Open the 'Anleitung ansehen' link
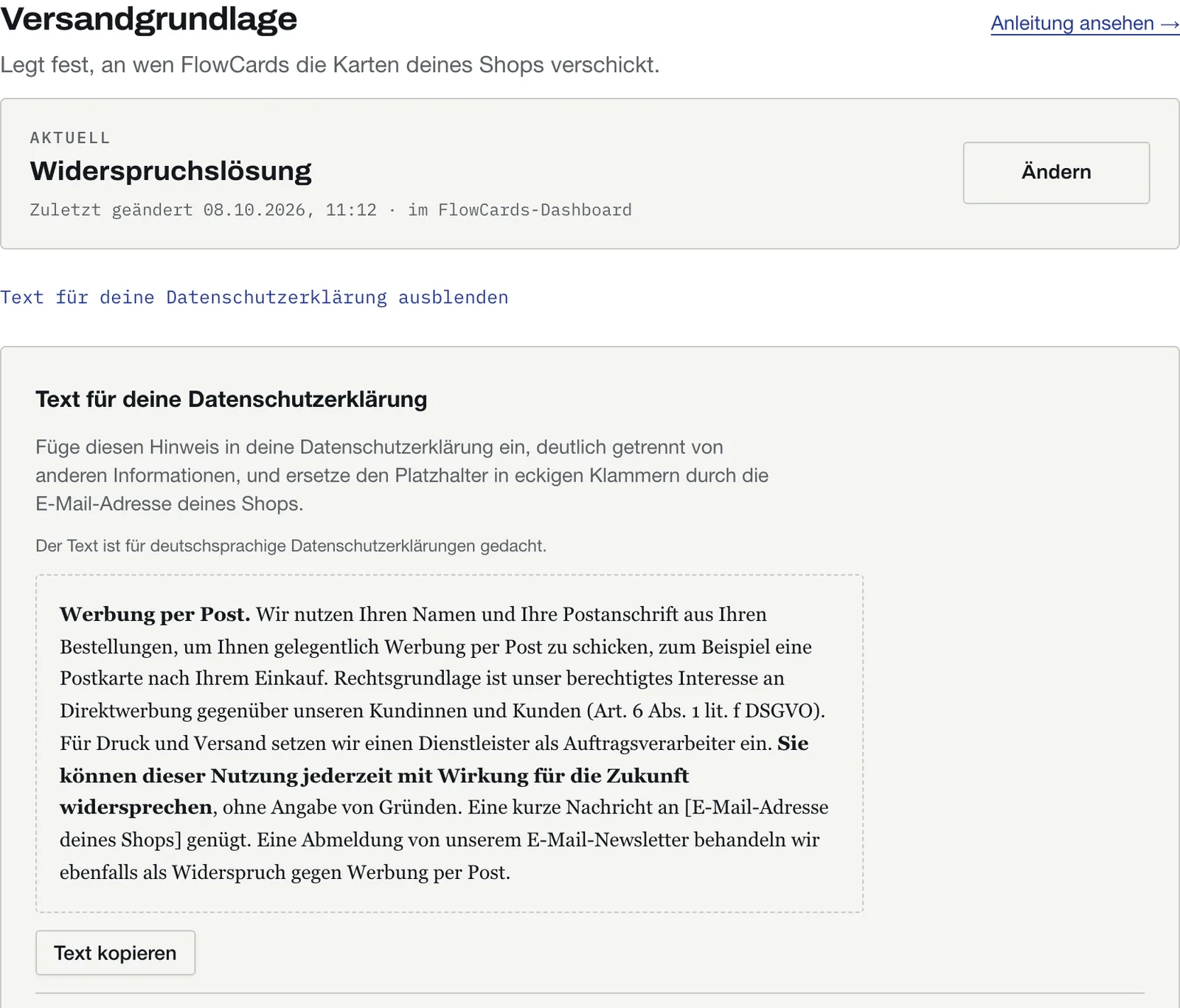 tap(1085, 24)
